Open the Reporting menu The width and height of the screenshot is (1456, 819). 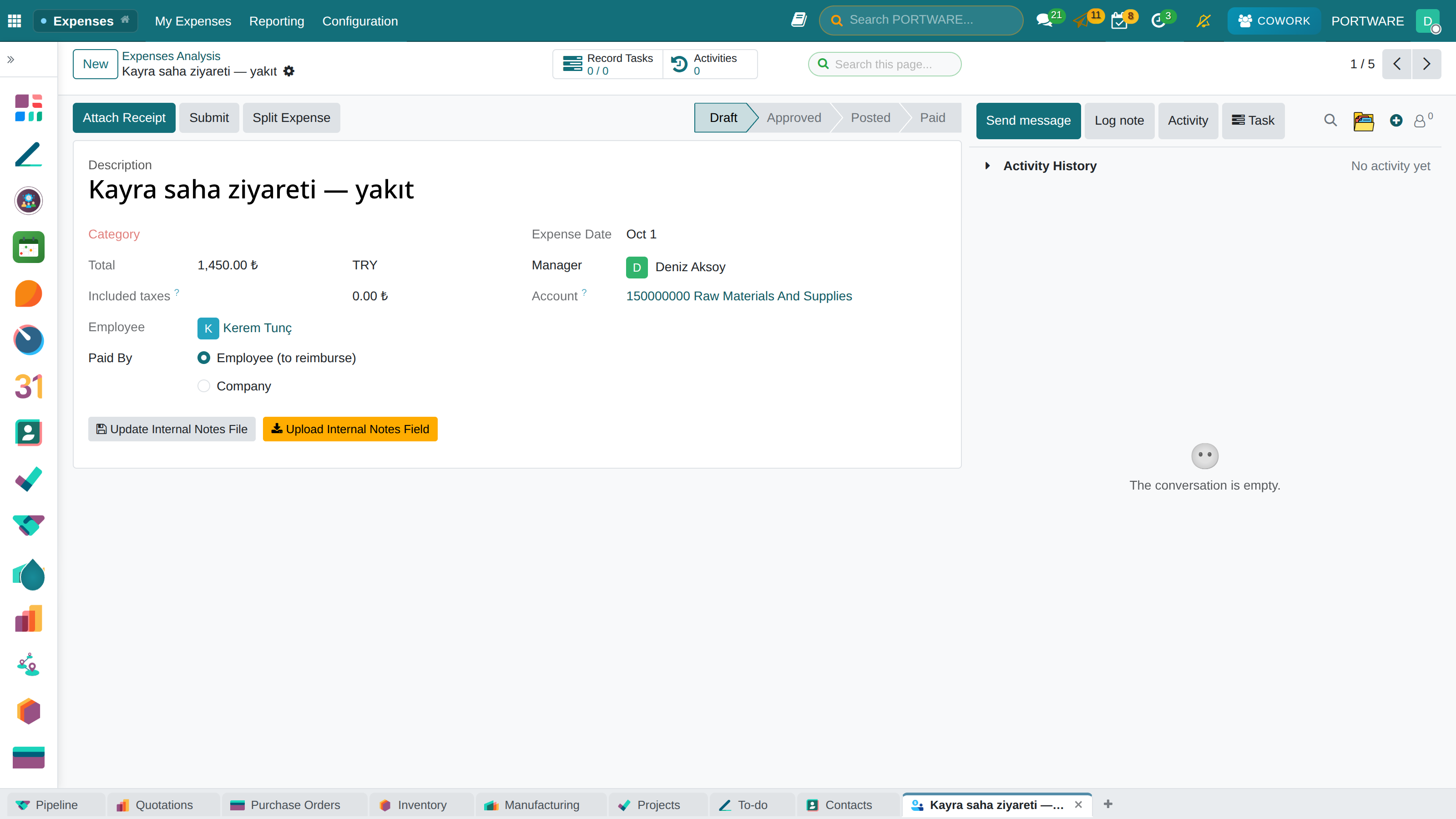276,21
